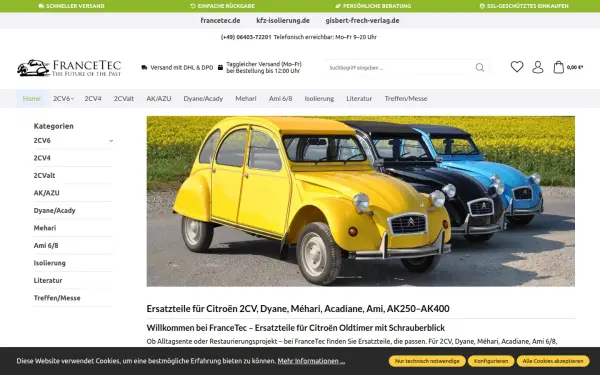Open Isolierung in the navigation bar
The width and height of the screenshot is (600, 375).
tap(319, 98)
